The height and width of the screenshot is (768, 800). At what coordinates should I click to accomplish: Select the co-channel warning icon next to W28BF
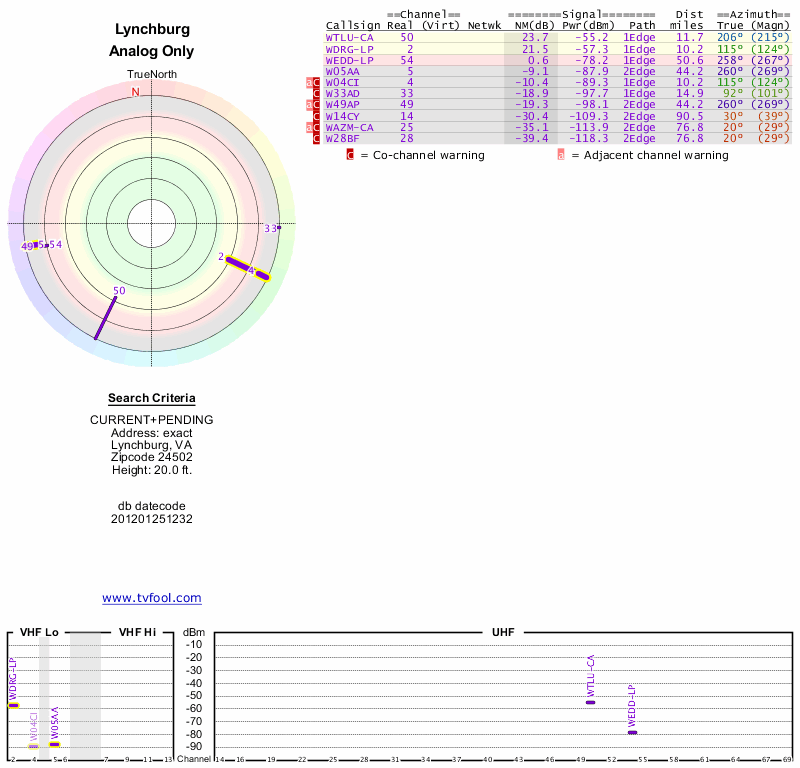tap(317, 138)
